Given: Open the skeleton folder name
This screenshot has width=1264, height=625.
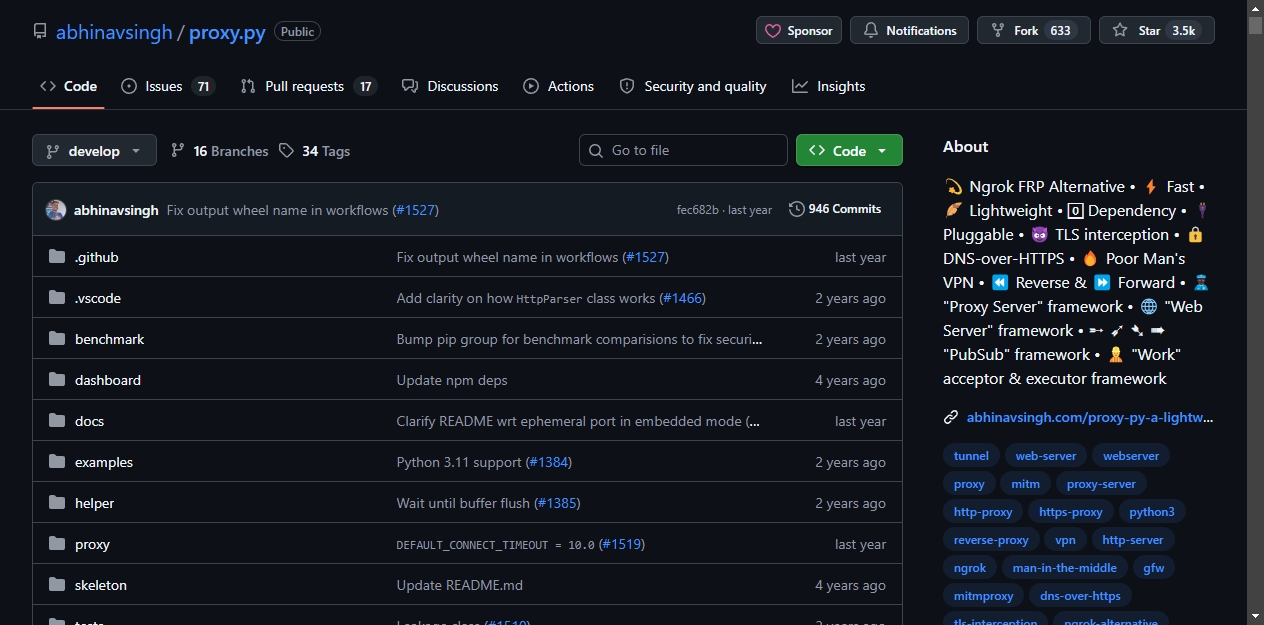Looking at the screenshot, I should tap(101, 585).
